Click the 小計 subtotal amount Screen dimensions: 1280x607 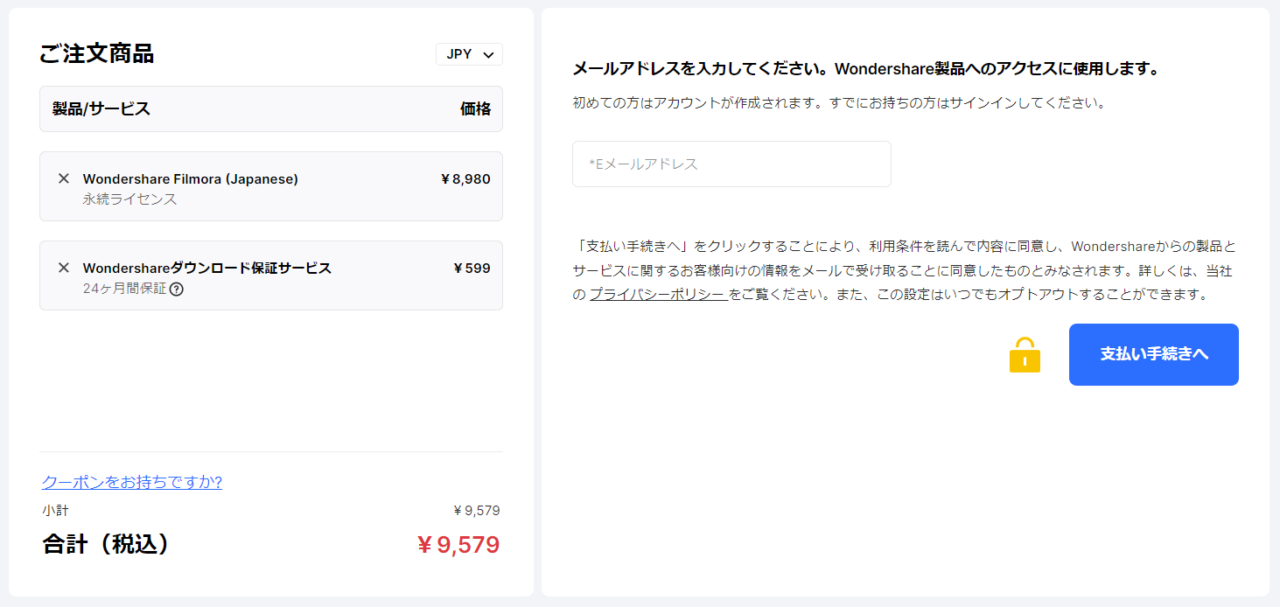click(476, 511)
